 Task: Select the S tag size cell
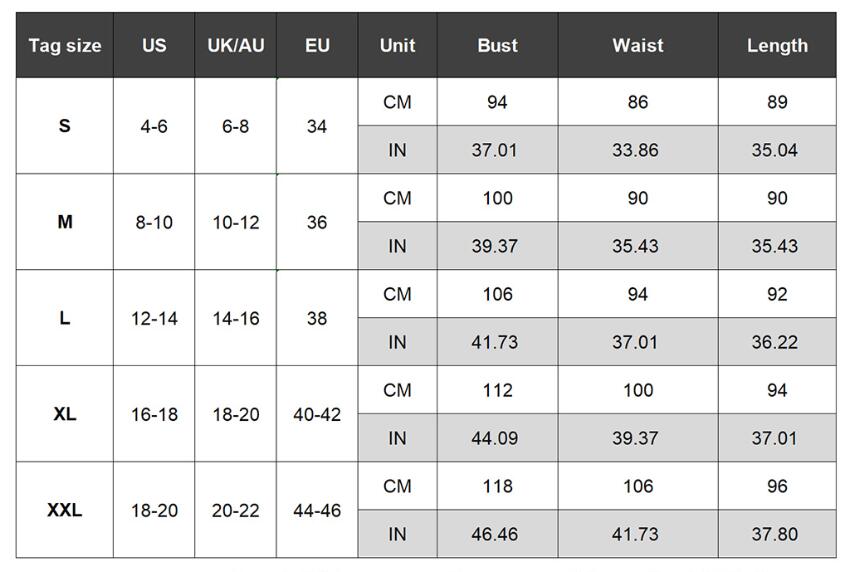click(65, 126)
